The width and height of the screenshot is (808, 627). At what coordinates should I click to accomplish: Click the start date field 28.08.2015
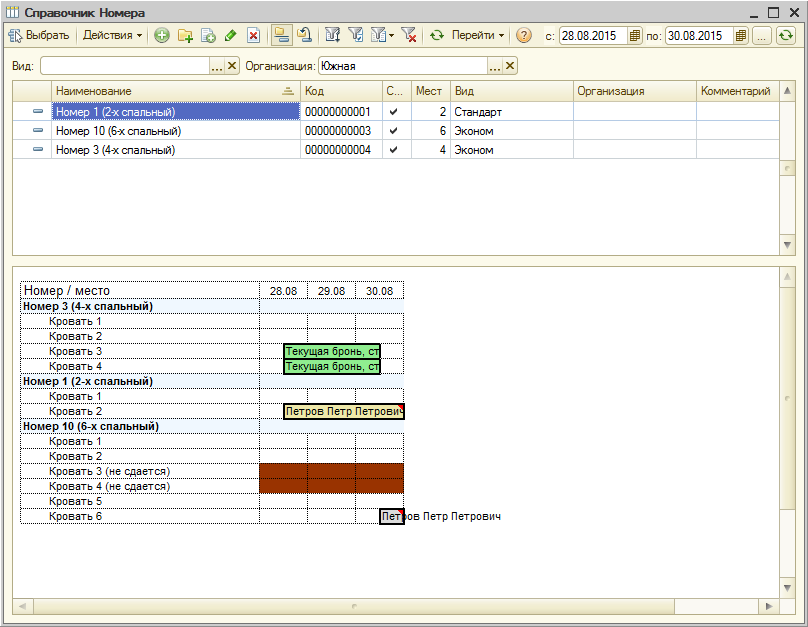point(594,36)
